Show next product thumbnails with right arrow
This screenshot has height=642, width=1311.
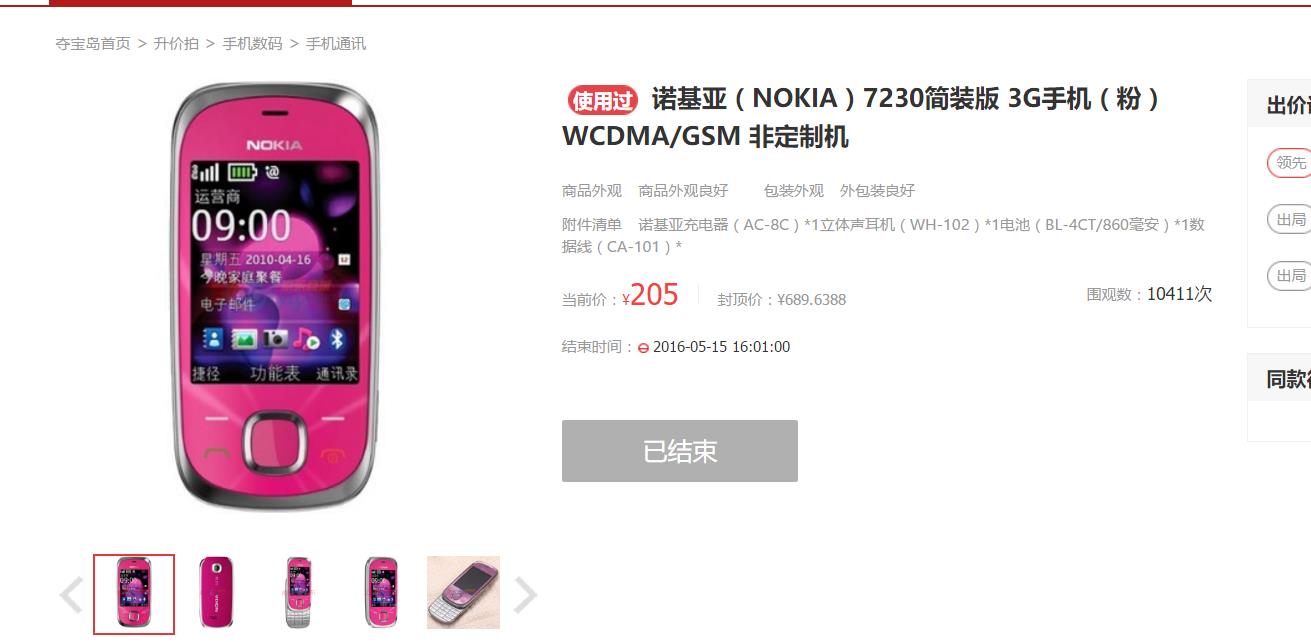525,595
